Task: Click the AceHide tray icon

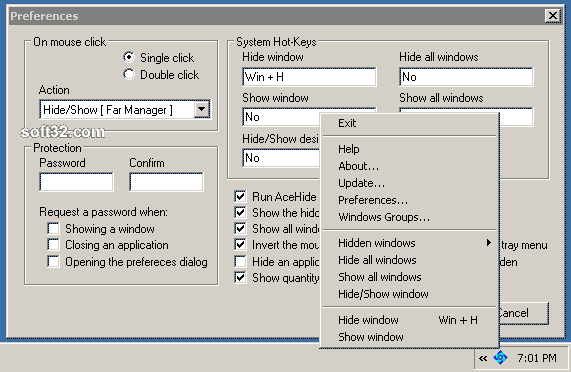Action: pos(500,358)
